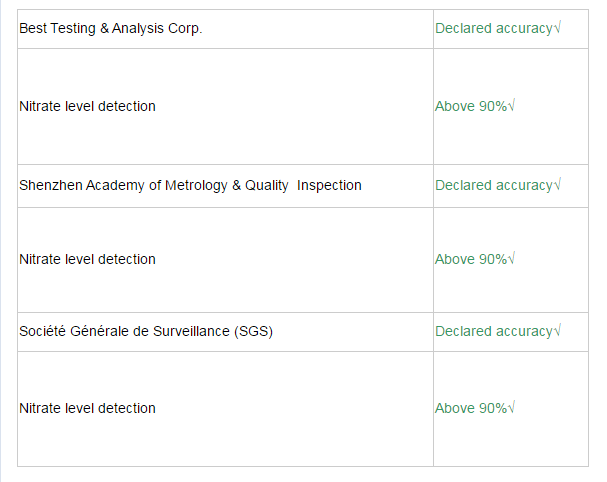The width and height of the screenshot is (607, 482).
Task: Click the word Inspection in Shenzhen Academy name
Action: [x=329, y=185]
